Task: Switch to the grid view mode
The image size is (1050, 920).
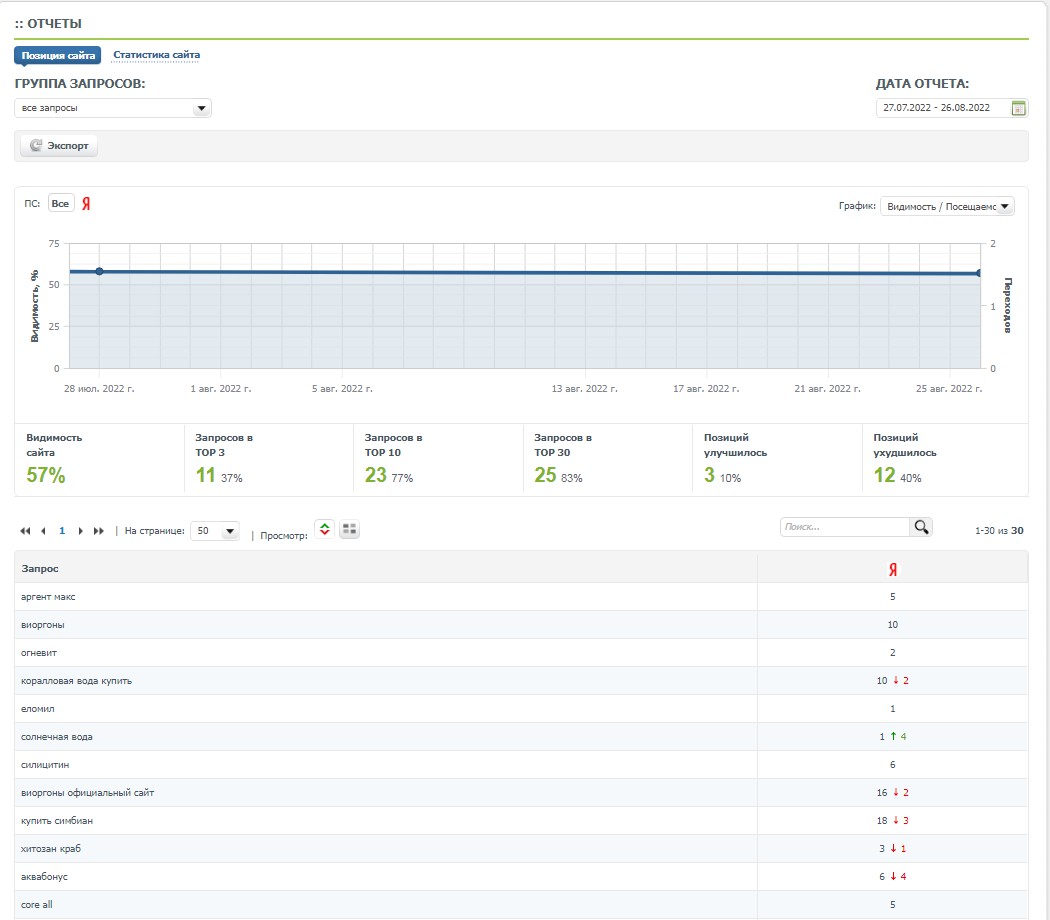Action: (349, 530)
